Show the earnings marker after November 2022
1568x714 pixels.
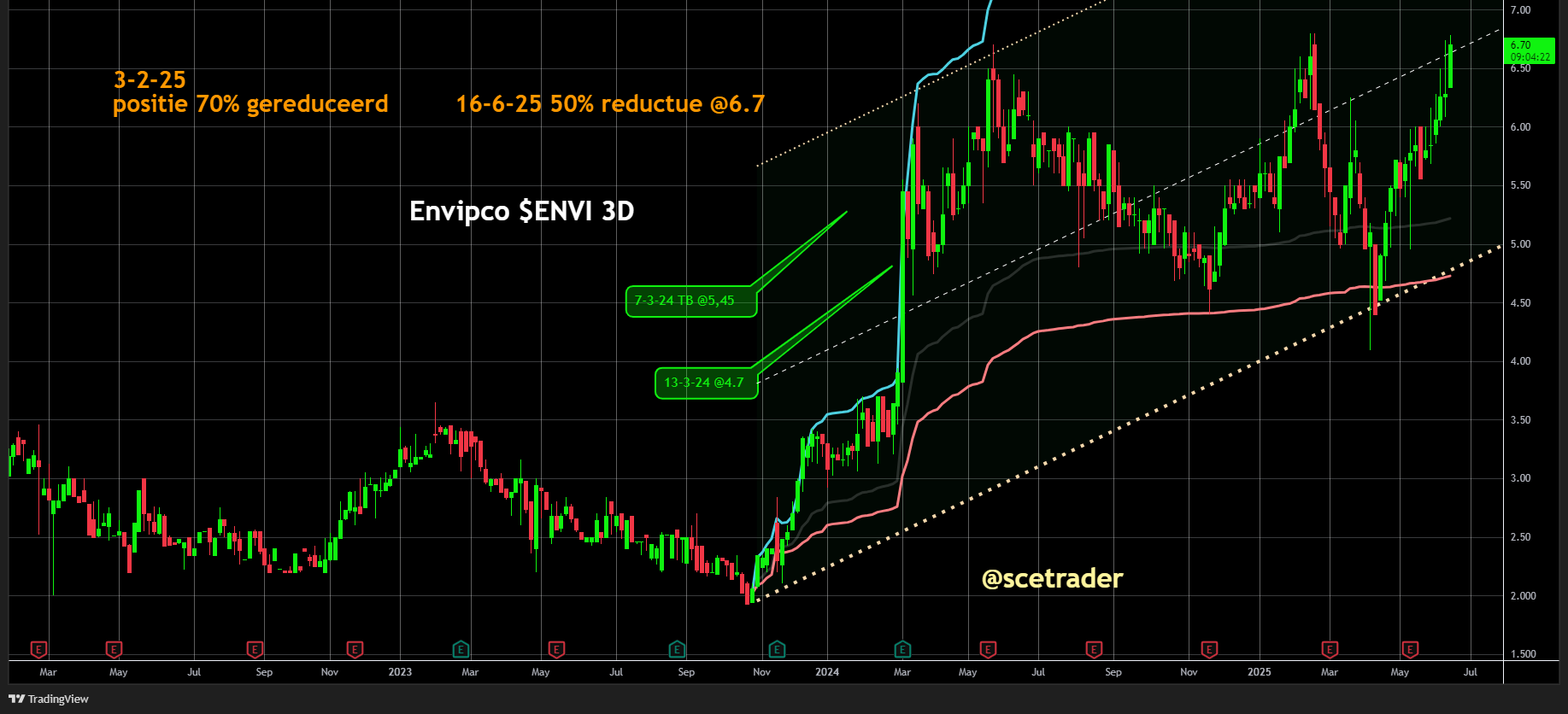pos(355,650)
